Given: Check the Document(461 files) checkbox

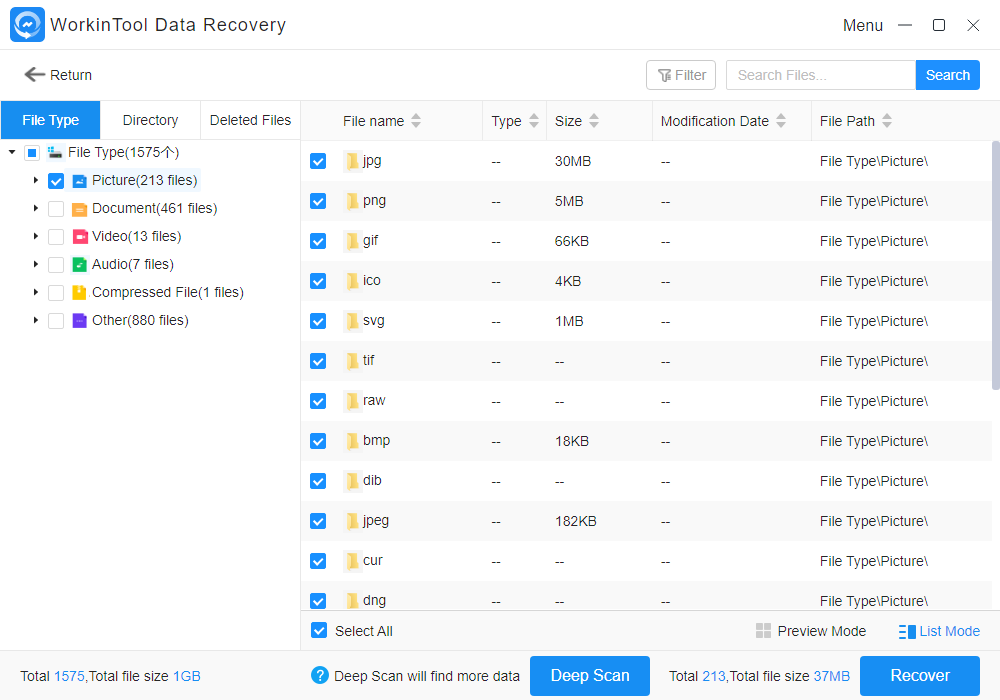Looking at the screenshot, I should 56,209.
